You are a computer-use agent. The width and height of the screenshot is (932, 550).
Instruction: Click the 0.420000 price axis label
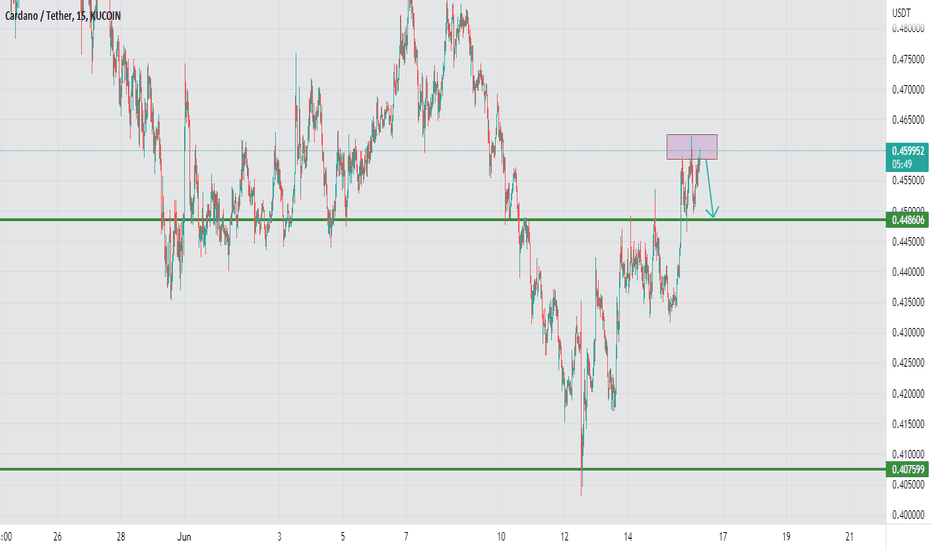908,394
